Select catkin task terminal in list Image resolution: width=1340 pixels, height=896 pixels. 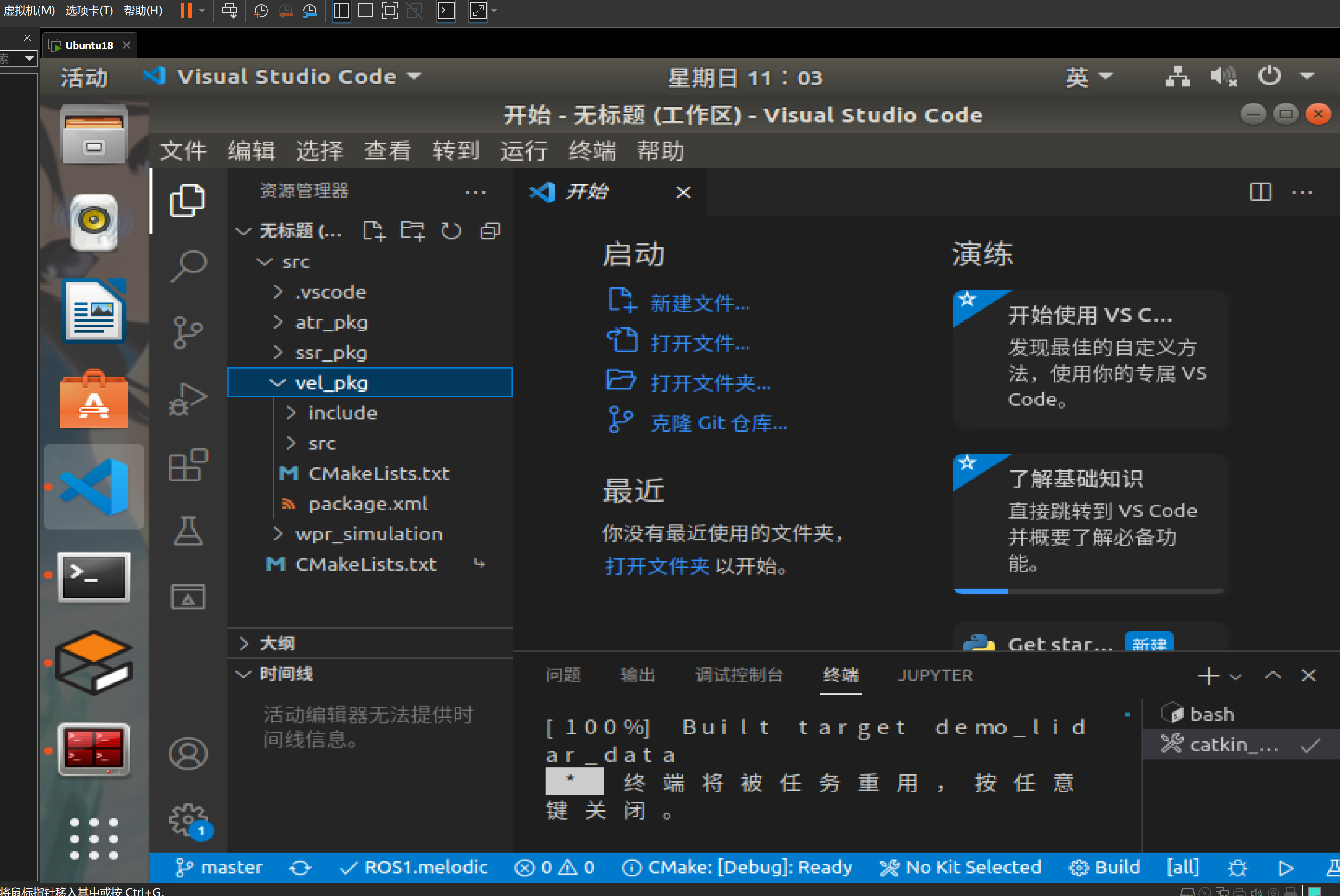[1240, 745]
